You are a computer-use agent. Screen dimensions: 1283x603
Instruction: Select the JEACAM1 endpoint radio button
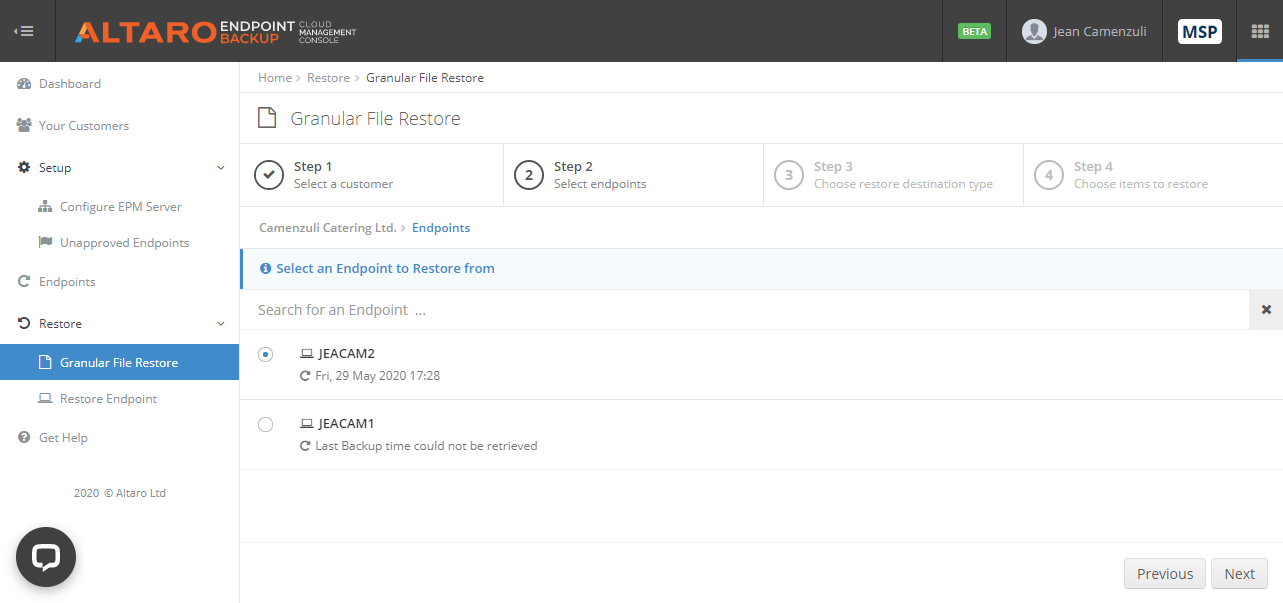tap(265, 423)
